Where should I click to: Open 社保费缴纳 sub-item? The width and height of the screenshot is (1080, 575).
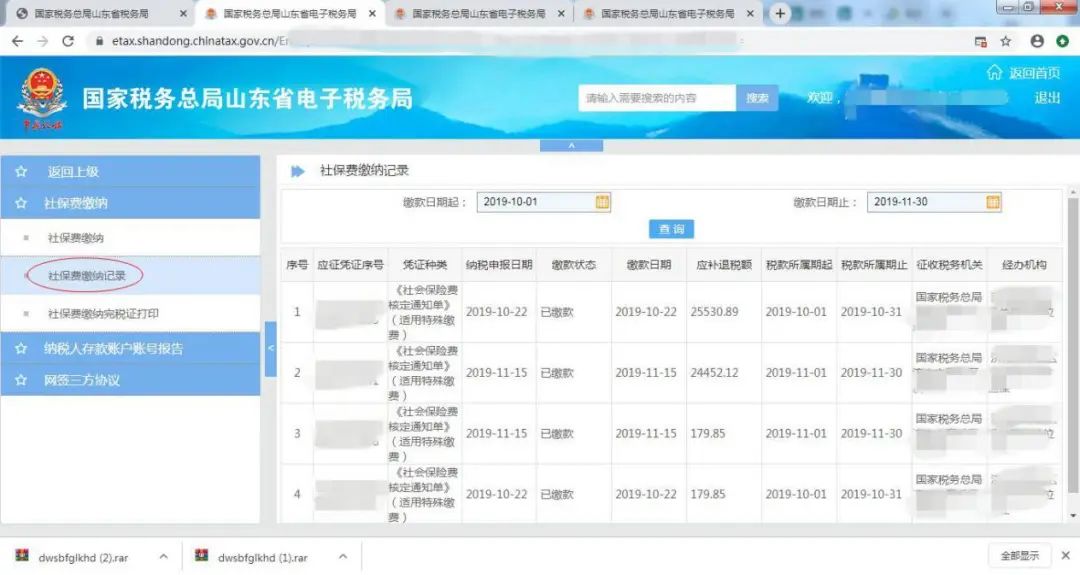pos(130,238)
